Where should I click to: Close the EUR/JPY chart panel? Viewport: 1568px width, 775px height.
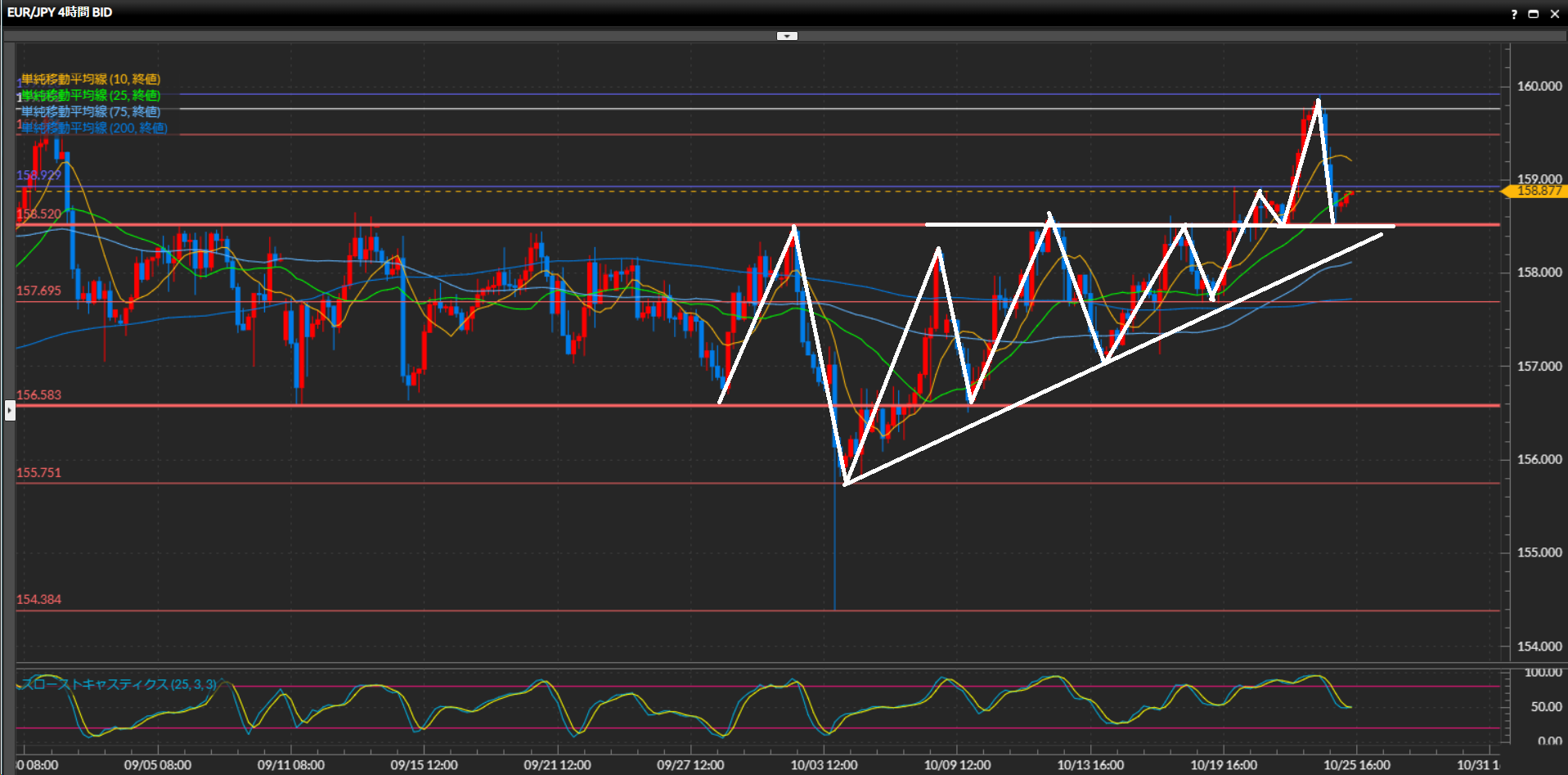coord(1555,14)
